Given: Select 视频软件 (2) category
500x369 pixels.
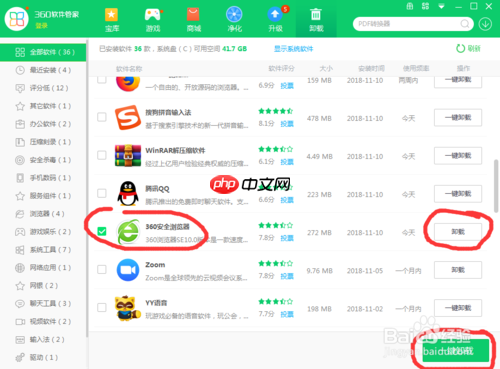Looking at the screenshot, I should [x=43, y=322].
